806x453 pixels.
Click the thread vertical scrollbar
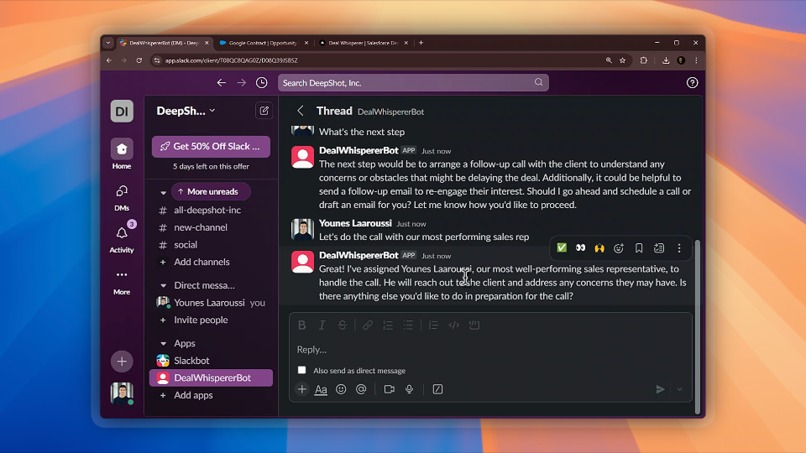click(697, 326)
